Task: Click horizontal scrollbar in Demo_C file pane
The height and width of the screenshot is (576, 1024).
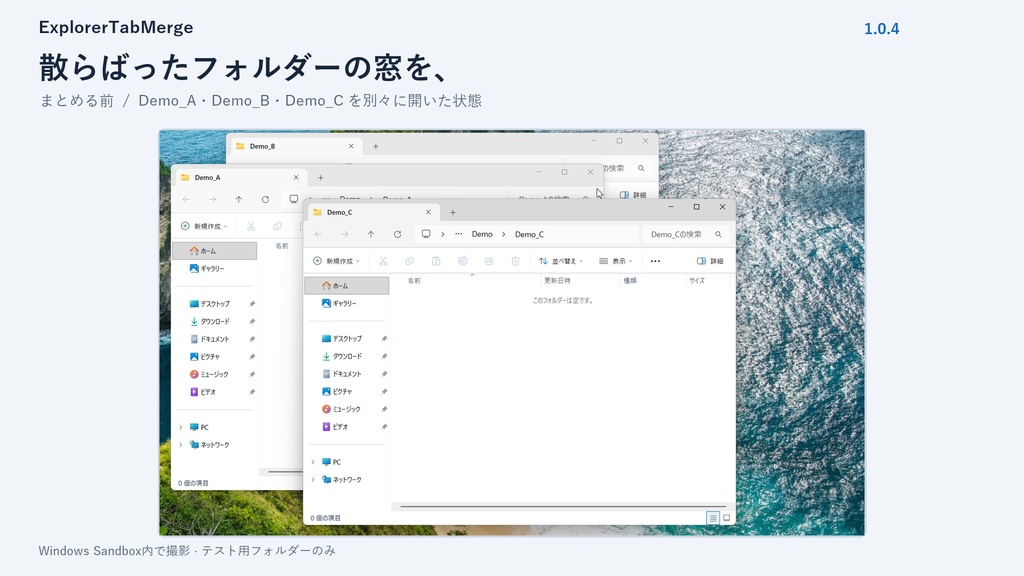Action: (563, 506)
